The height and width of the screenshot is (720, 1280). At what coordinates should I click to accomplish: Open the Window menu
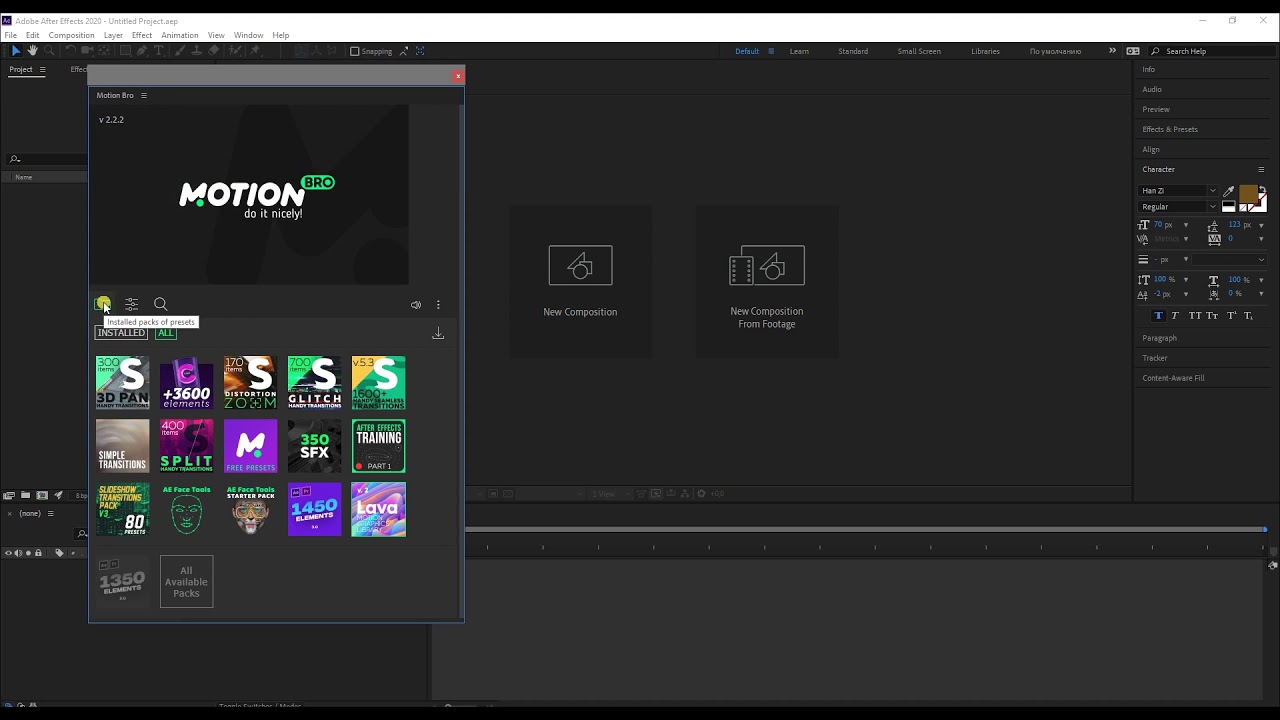pos(248,35)
